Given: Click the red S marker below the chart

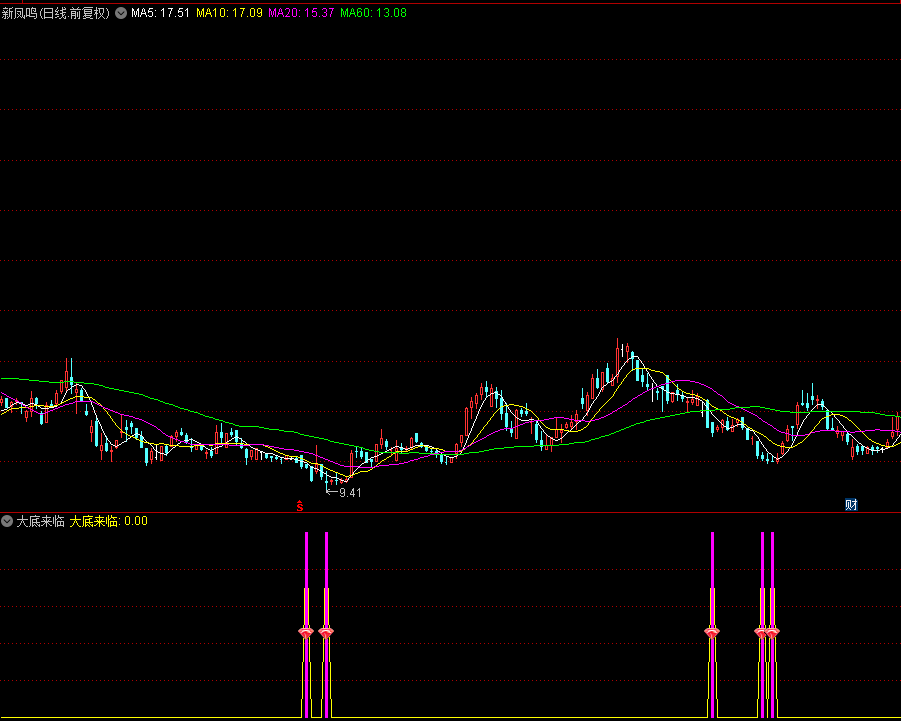Looking at the screenshot, I should [x=299, y=506].
